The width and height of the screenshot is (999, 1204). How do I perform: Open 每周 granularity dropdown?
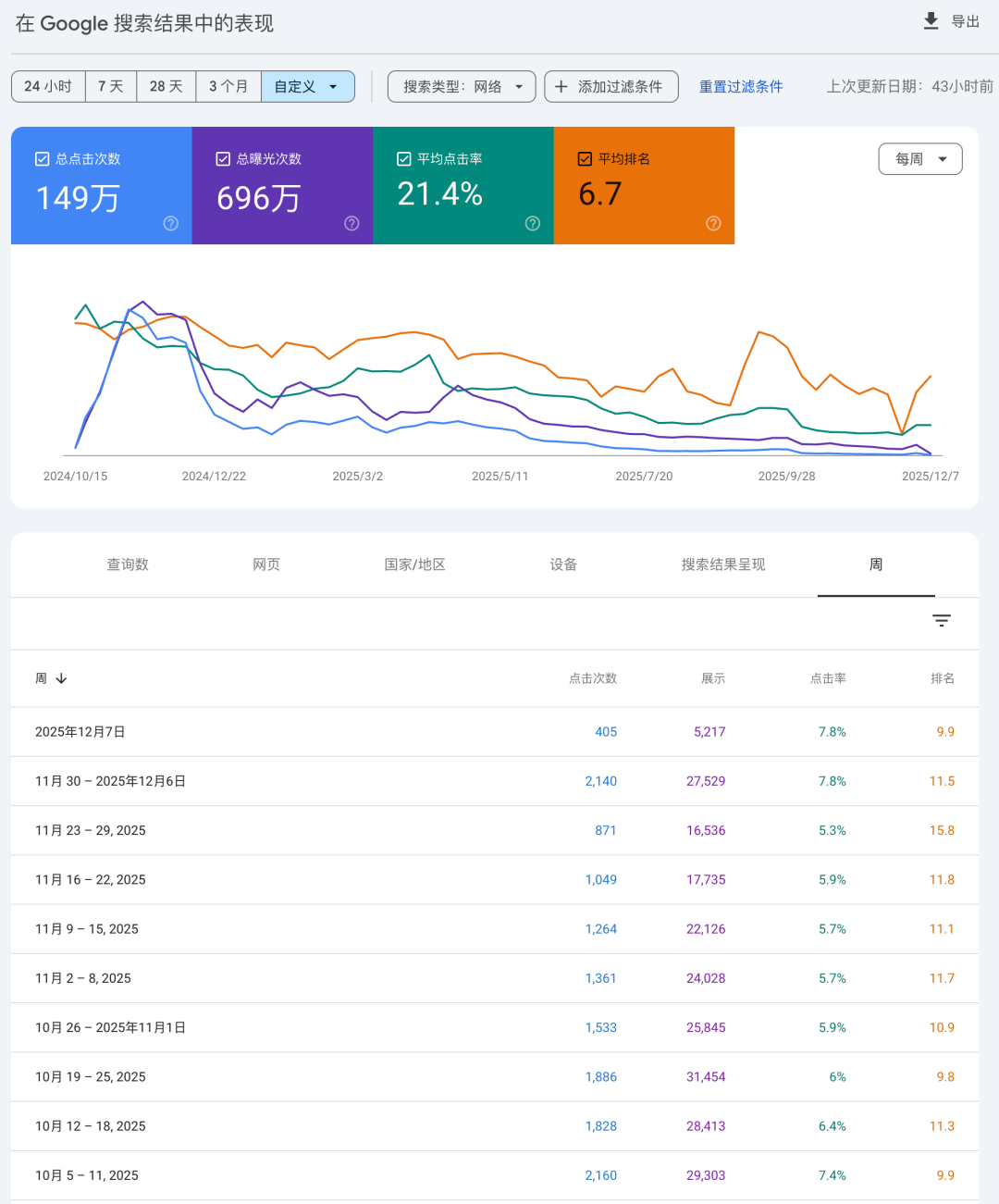click(920, 159)
